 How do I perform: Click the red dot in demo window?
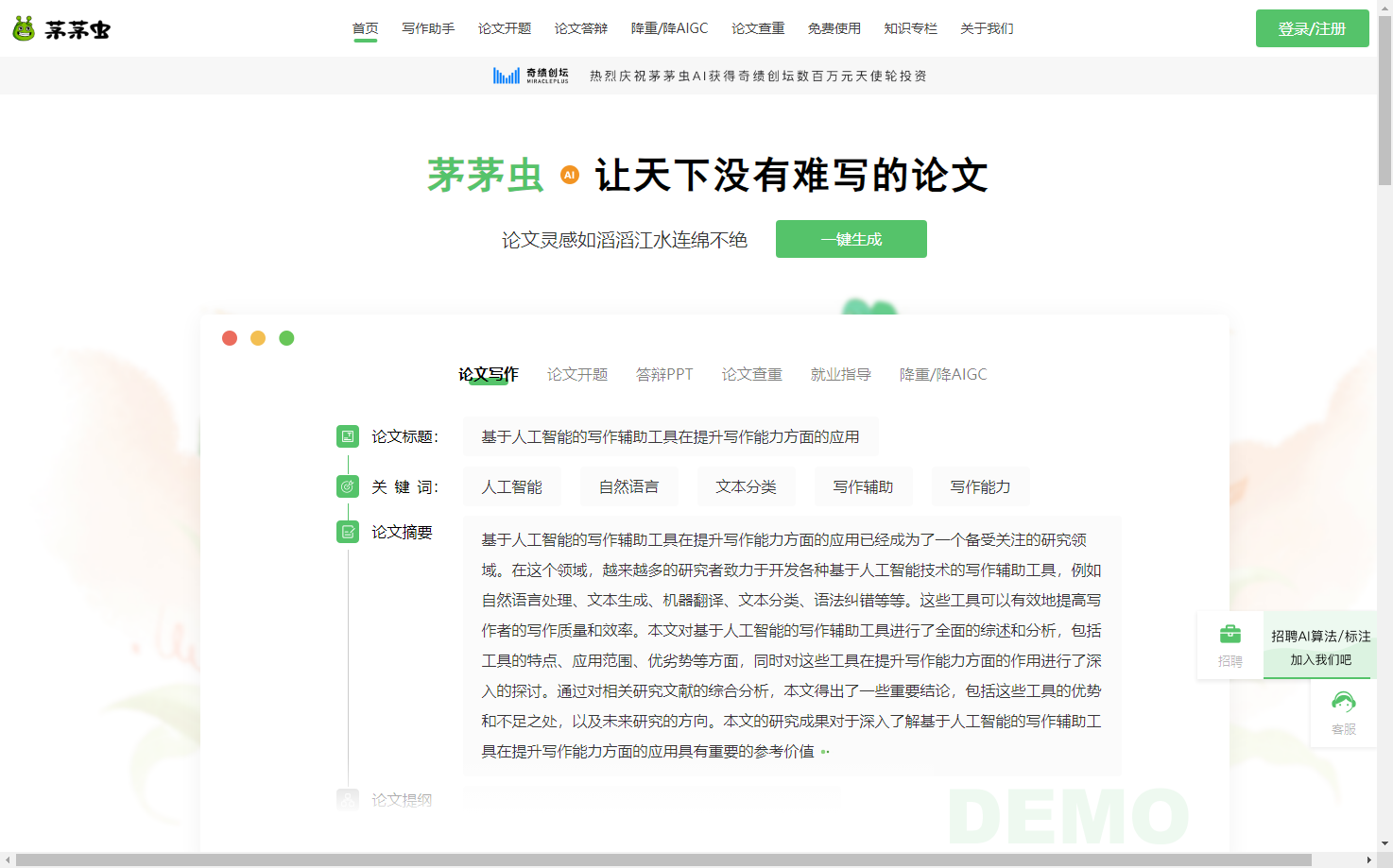click(x=230, y=338)
